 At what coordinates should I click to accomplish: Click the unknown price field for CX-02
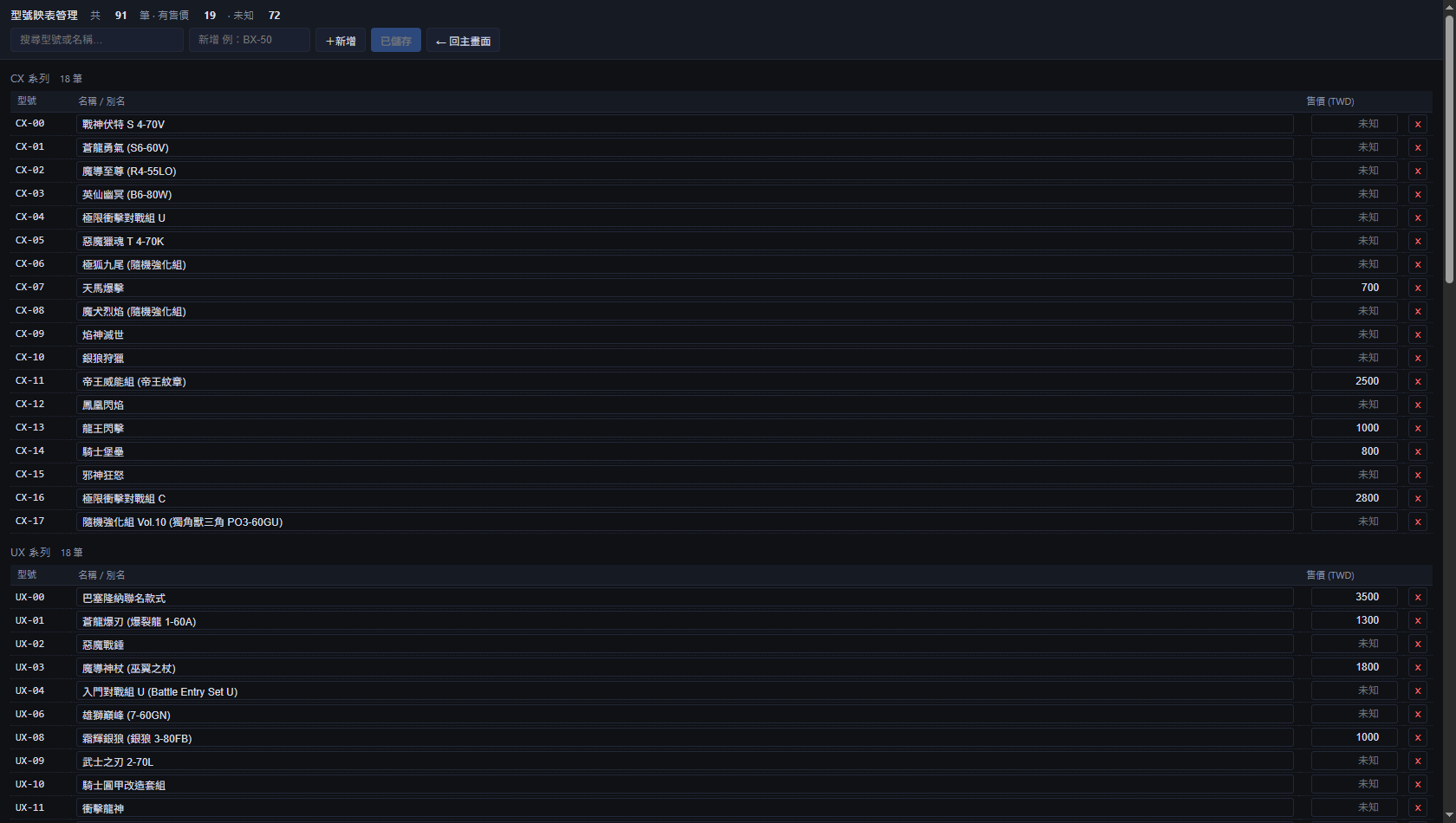coord(1355,171)
